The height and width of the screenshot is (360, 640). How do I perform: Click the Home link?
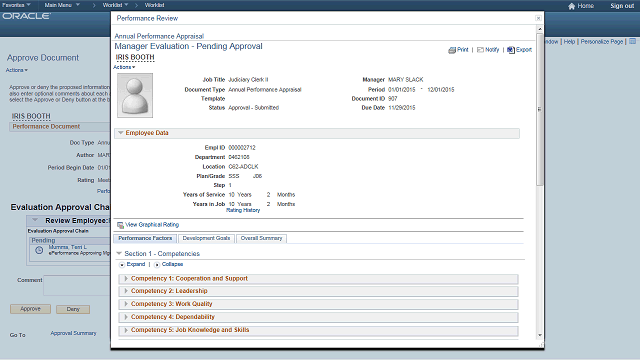585,6
